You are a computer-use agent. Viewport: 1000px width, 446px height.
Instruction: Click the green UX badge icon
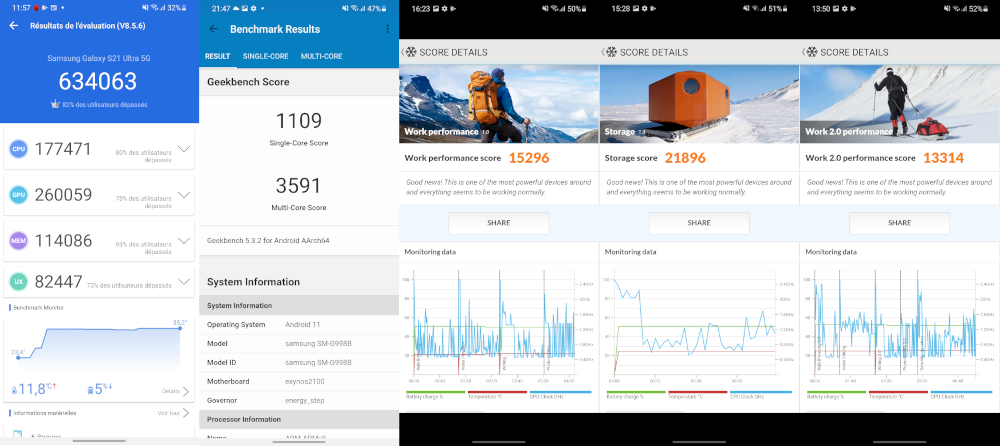(x=18, y=281)
